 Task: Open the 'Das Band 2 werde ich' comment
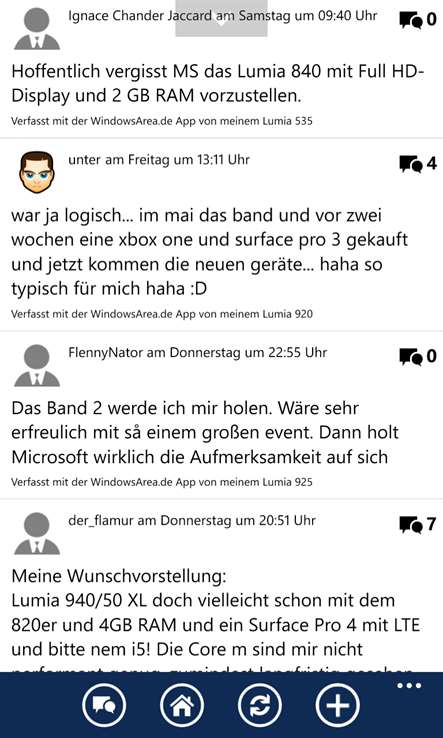[x=205, y=432]
